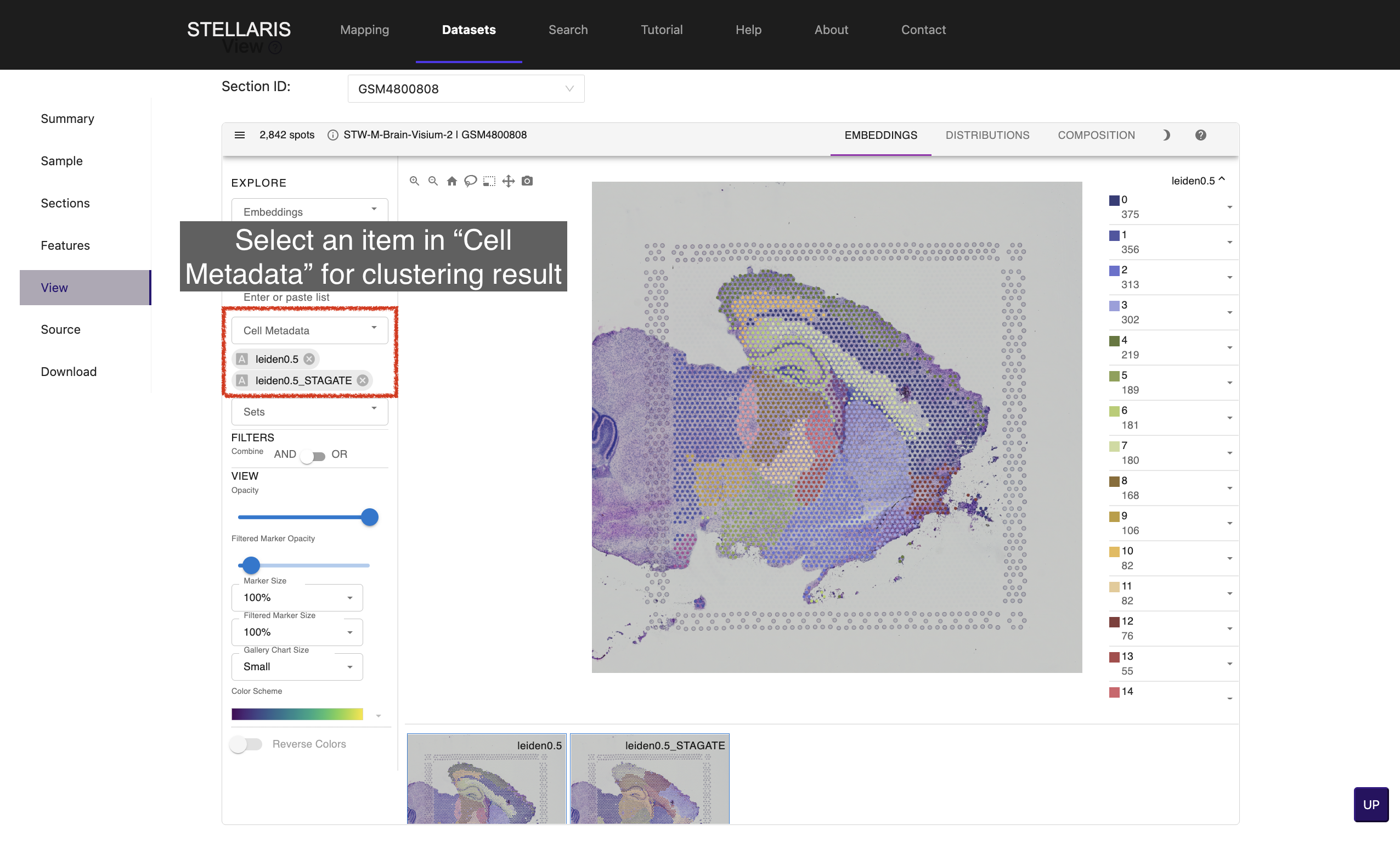Viewport: 1400px width, 853px height.
Task: Click color swatch for cluster 13
Action: [1114, 657]
